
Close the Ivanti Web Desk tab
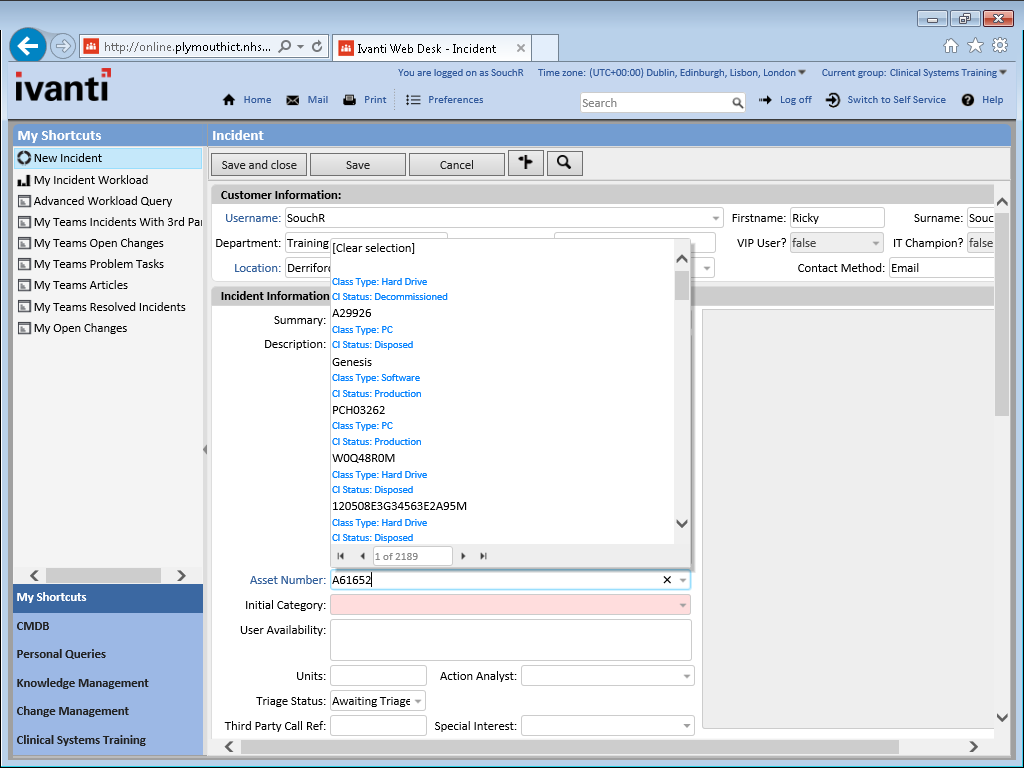coord(520,48)
